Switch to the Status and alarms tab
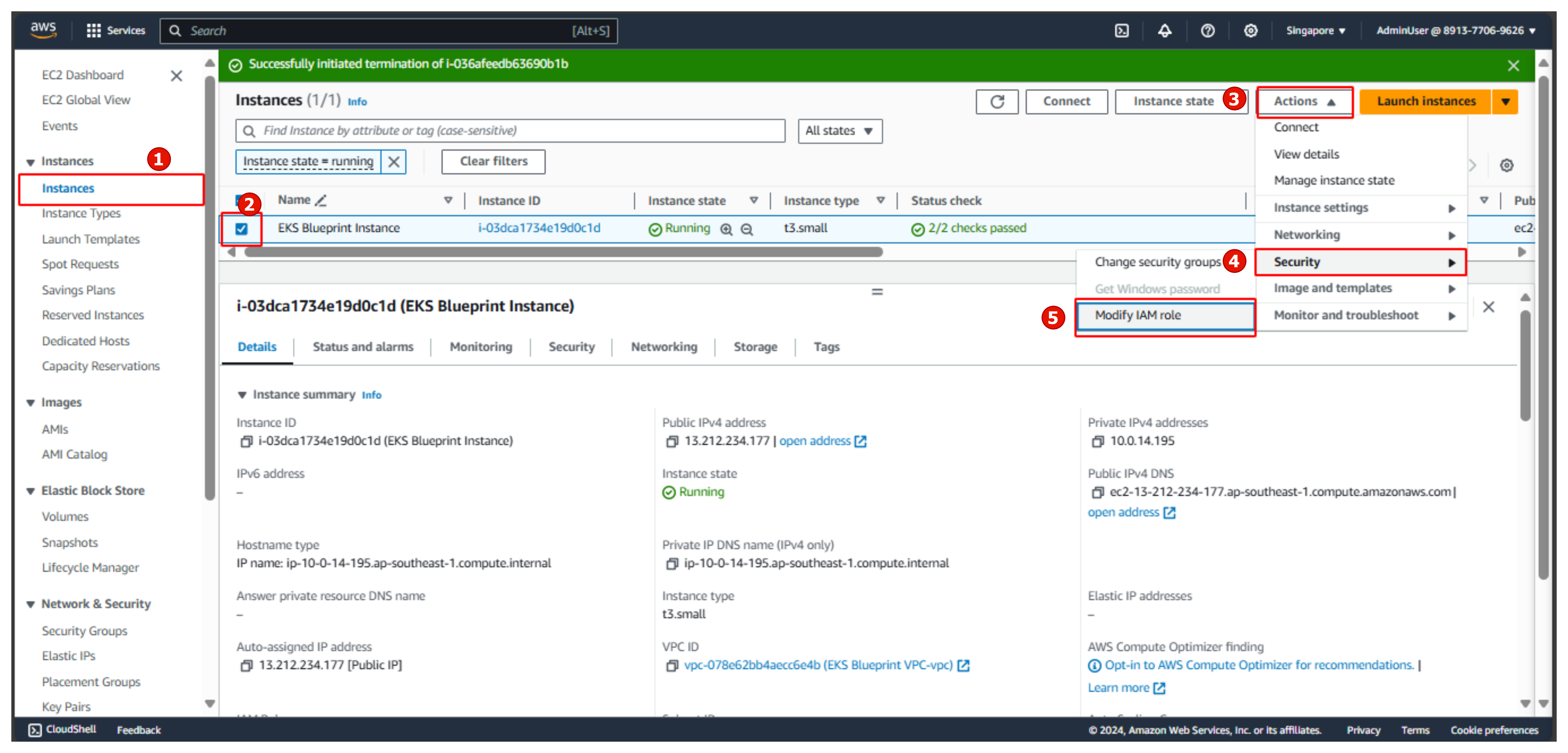1568x753 pixels. 363,347
